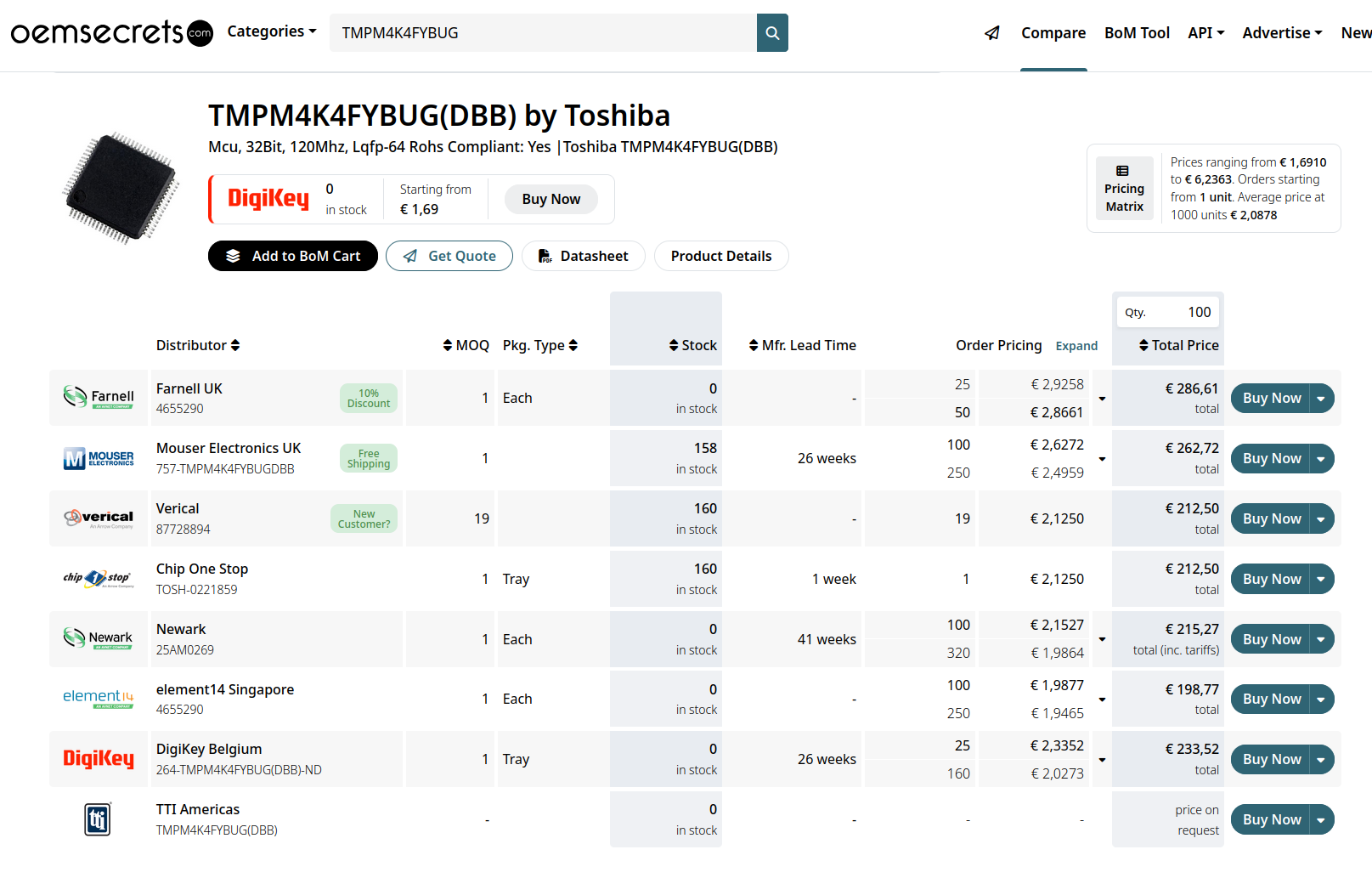This screenshot has width=1372, height=878.
Task: Click the Verical total price € 212,50
Action: click(1192, 508)
